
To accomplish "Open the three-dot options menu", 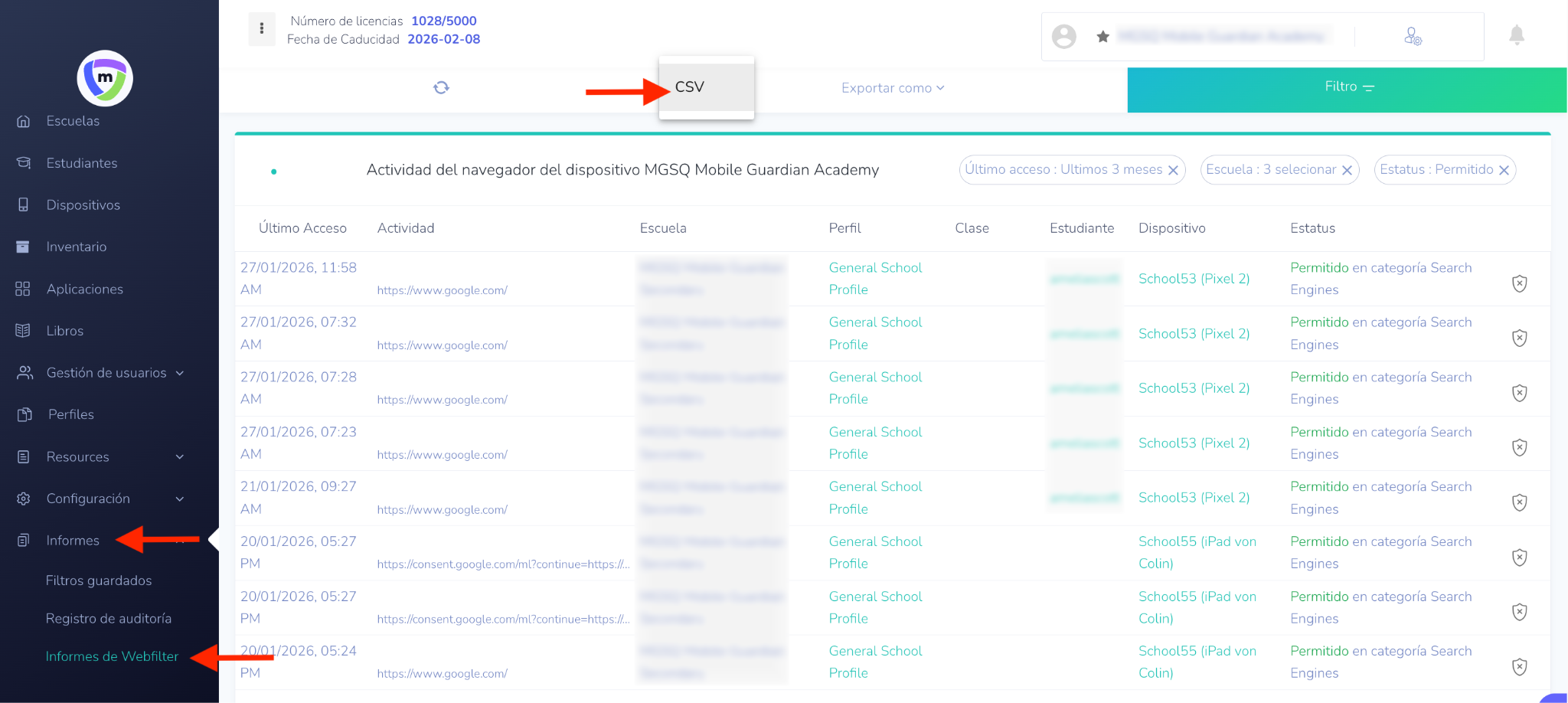I will (x=262, y=29).
